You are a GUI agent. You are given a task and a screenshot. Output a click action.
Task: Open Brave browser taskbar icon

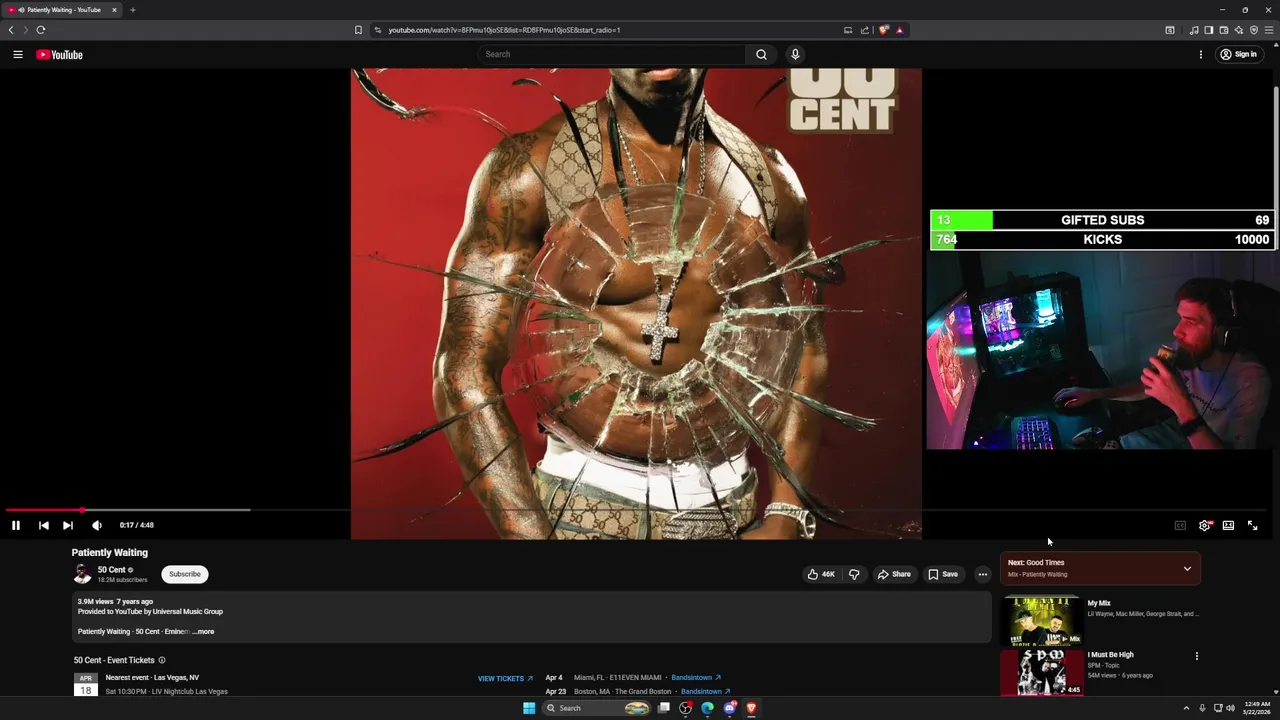[x=751, y=708]
